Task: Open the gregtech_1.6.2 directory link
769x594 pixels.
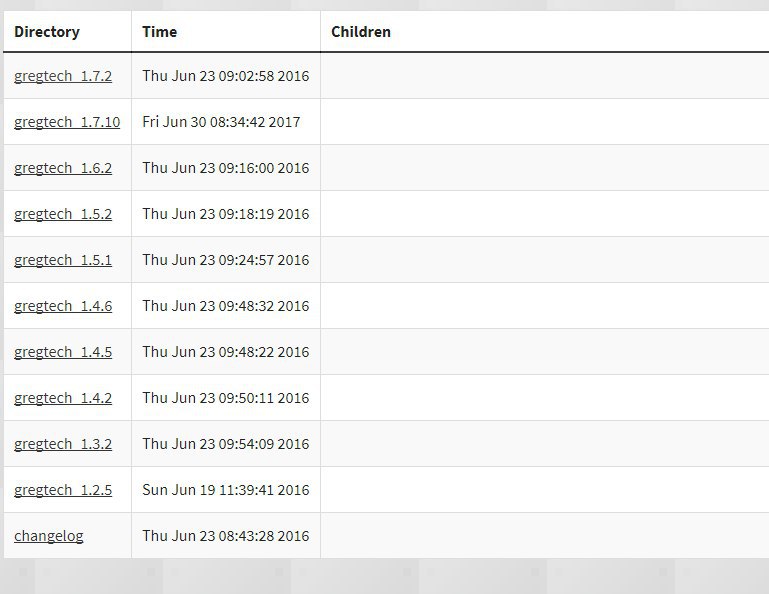Action: (x=63, y=168)
